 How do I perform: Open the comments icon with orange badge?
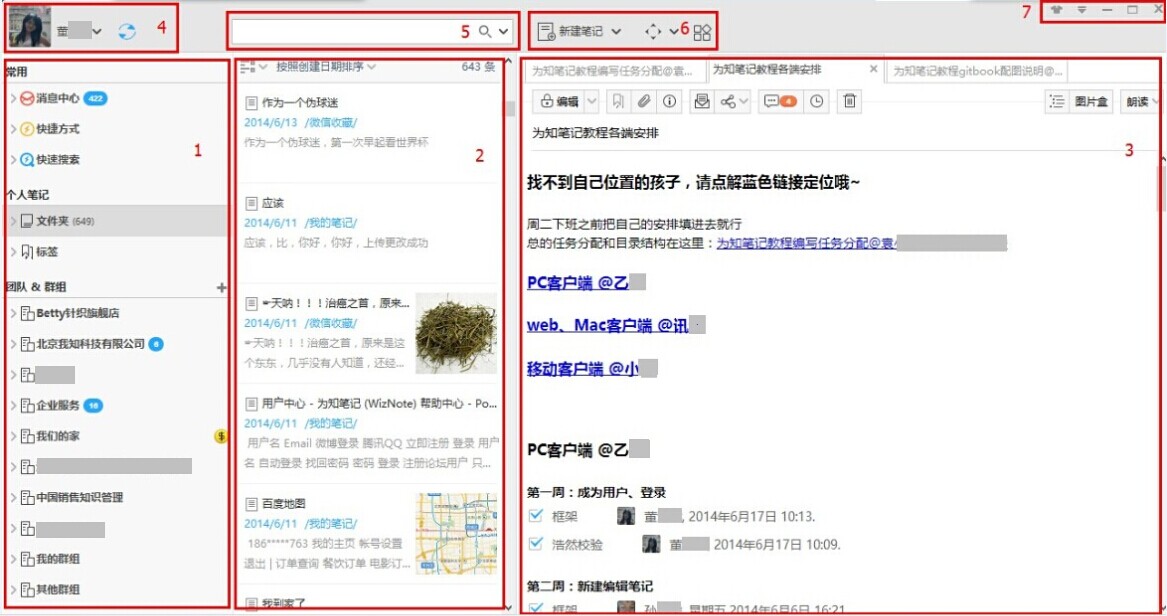[780, 101]
